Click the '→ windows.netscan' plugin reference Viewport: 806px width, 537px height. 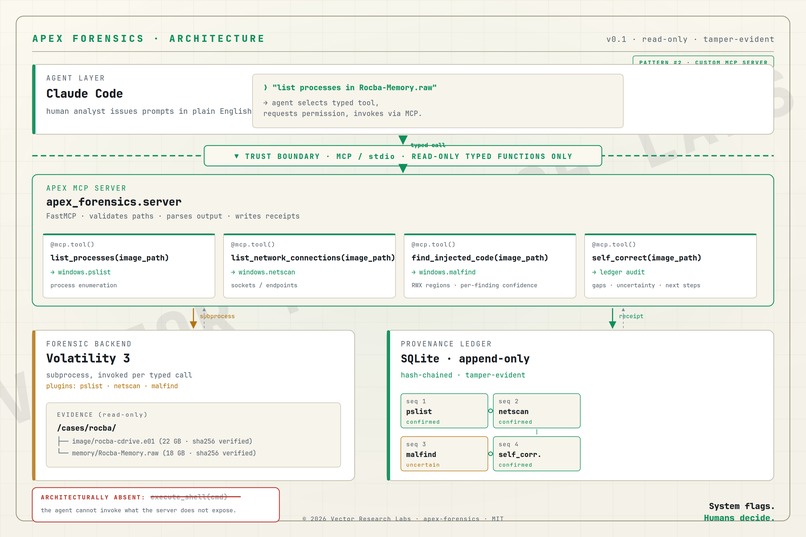click(263, 272)
